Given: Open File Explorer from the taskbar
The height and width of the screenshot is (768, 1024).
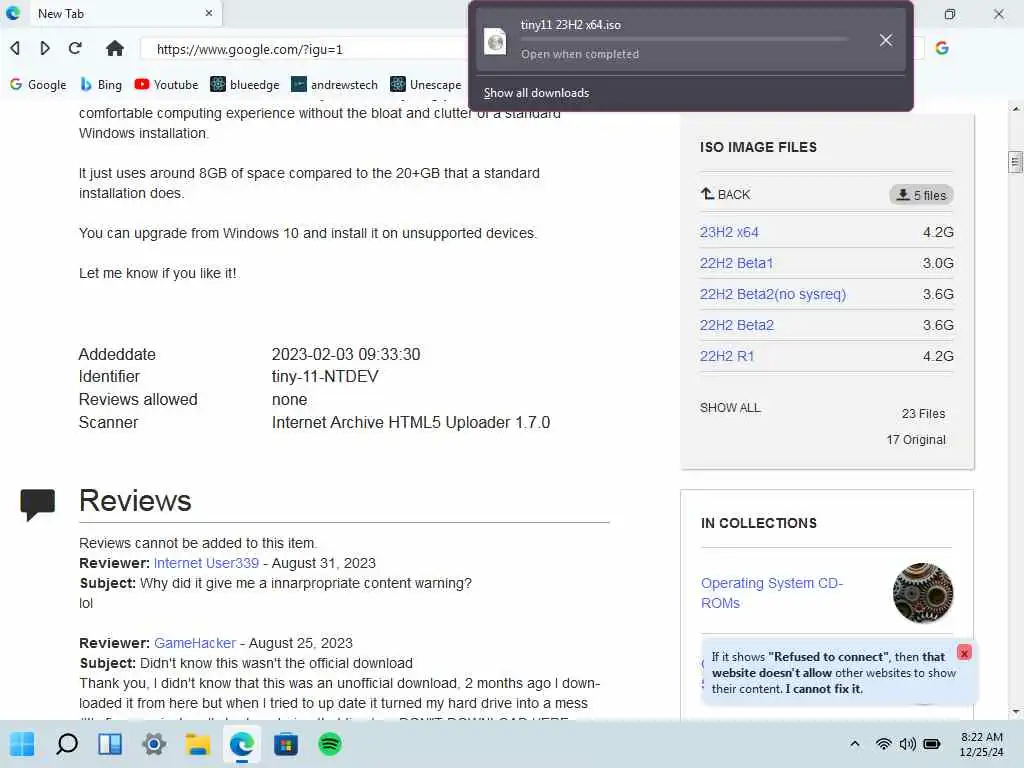Looking at the screenshot, I should pyautogui.click(x=198, y=744).
